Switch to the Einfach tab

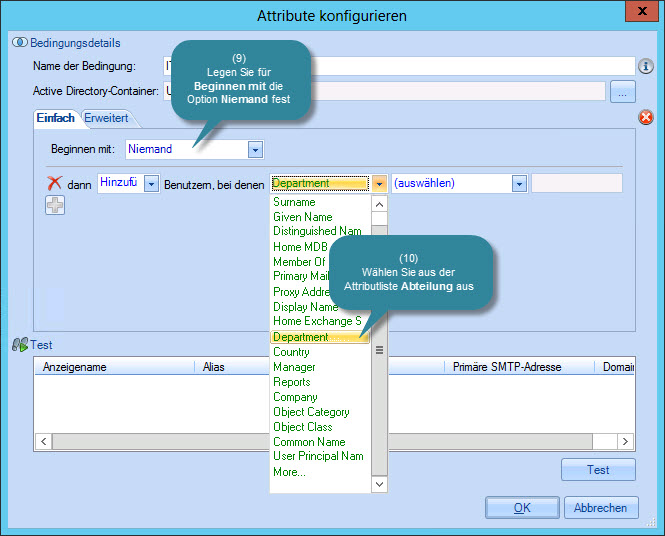tap(56, 118)
